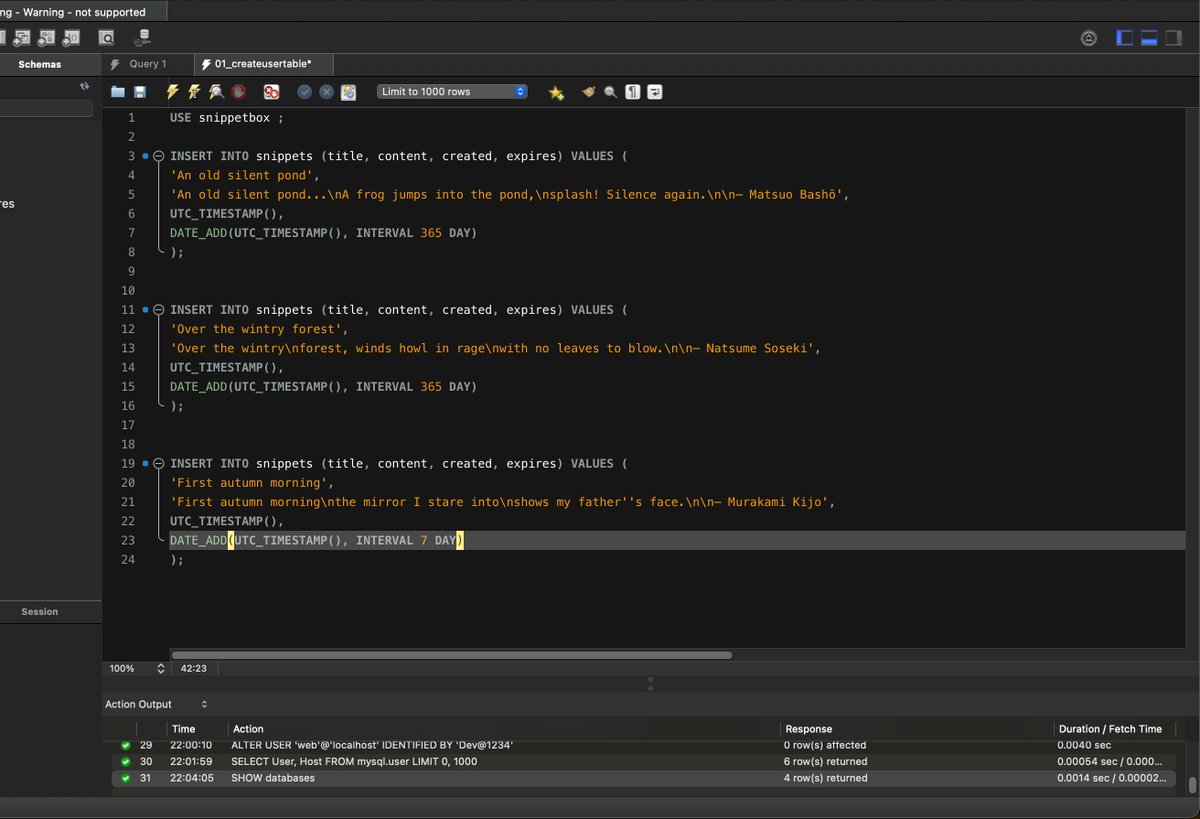Select the 01_createusertable tab
The height and width of the screenshot is (819, 1200).
point(263,64)
